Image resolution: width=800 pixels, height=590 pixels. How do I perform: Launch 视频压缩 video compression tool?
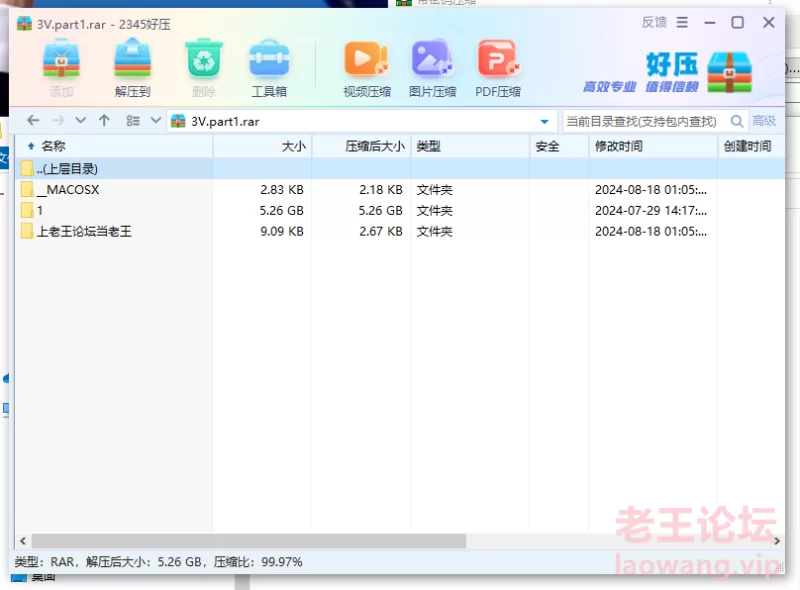pyautogui.click(x=366, y=59)
